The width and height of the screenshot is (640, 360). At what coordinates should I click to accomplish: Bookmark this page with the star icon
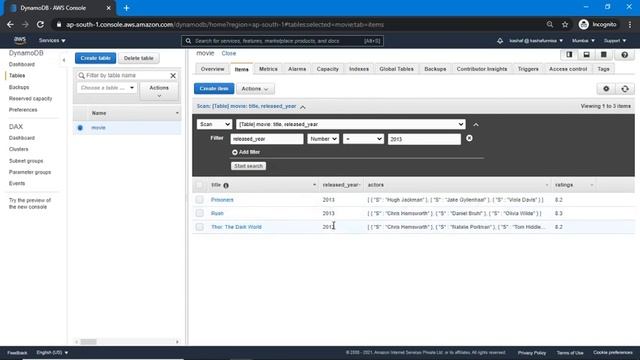(565, 24)
